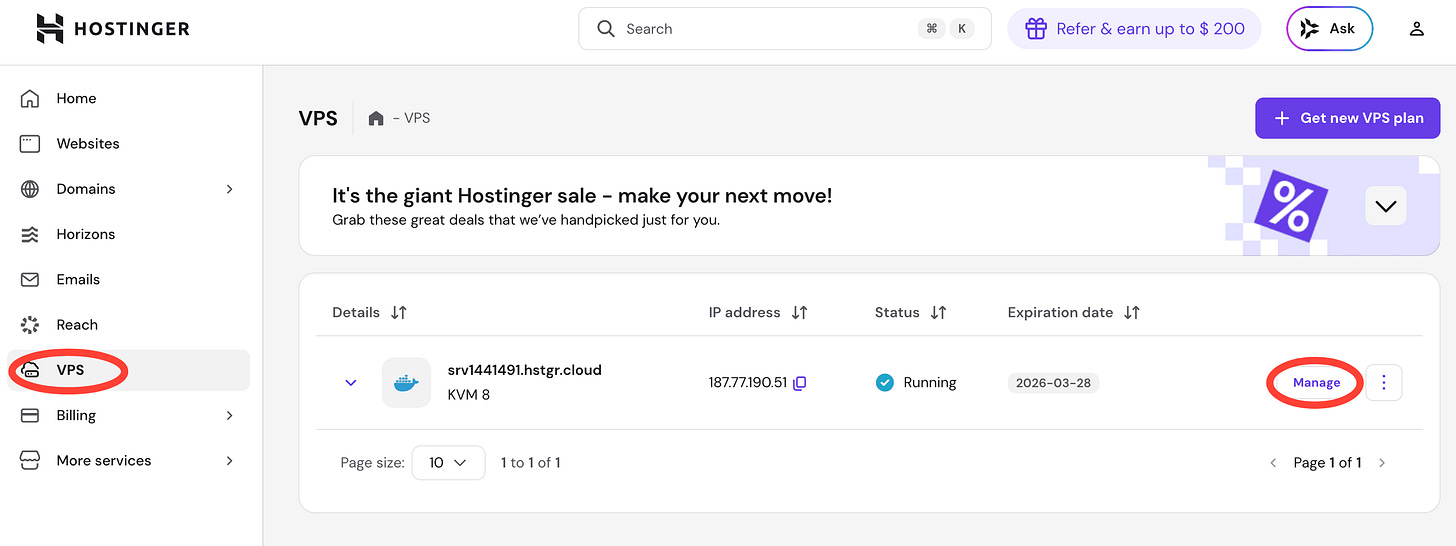The height and width of the screenshot is (546, 1456).
Task: Sort table by Expiration date column
Action: coord(1131,312)
